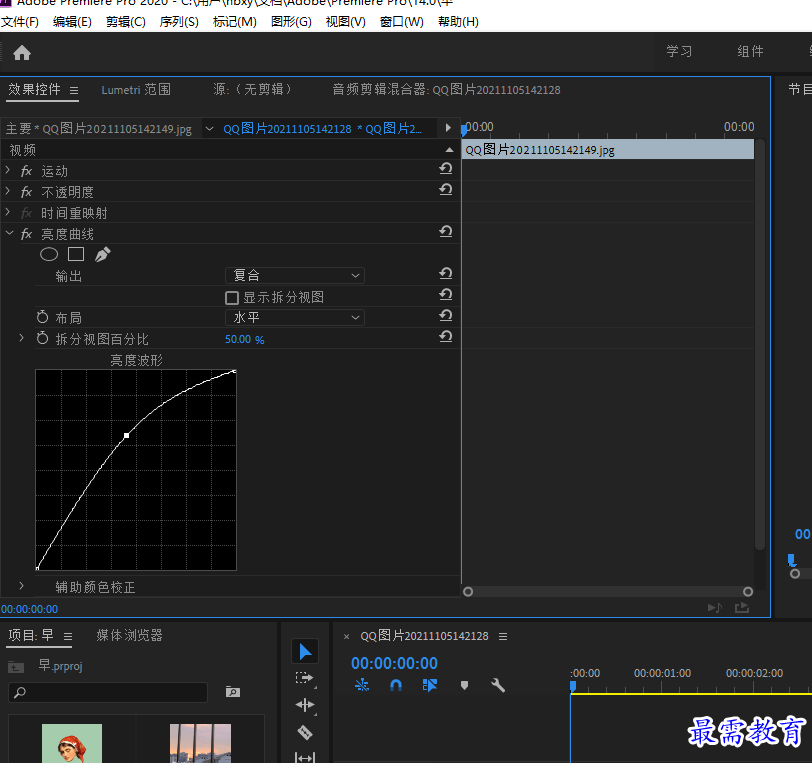Open the 文件(F) menu
Viewport: 812px width, 763px height.
(x=20, y=22)
